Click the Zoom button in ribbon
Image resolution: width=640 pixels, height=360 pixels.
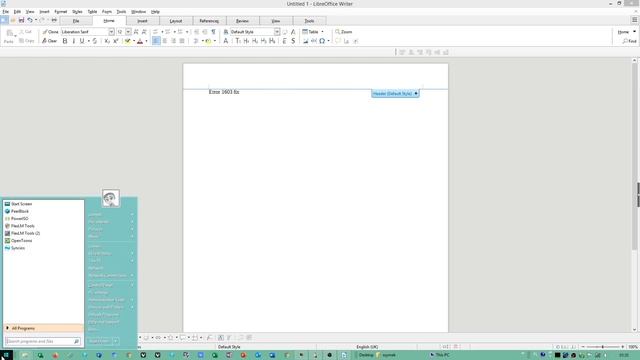click(344, 32)
